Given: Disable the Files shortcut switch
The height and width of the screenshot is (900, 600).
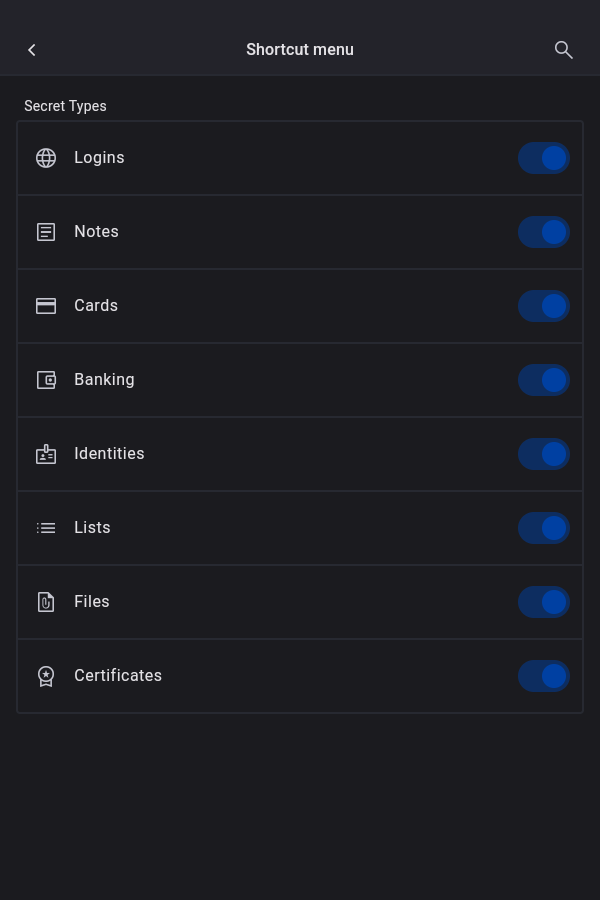Looking at the screenshot, I should [x=543, y=602].
